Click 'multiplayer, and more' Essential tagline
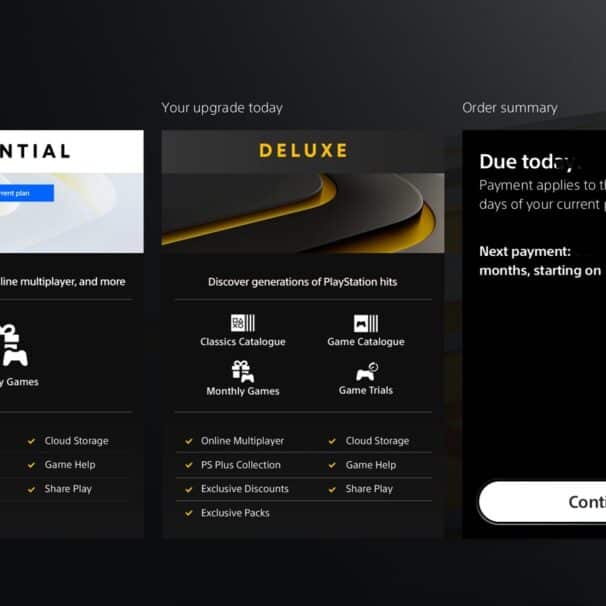Viewport: 606px width, 606px height. click(63, 282)
